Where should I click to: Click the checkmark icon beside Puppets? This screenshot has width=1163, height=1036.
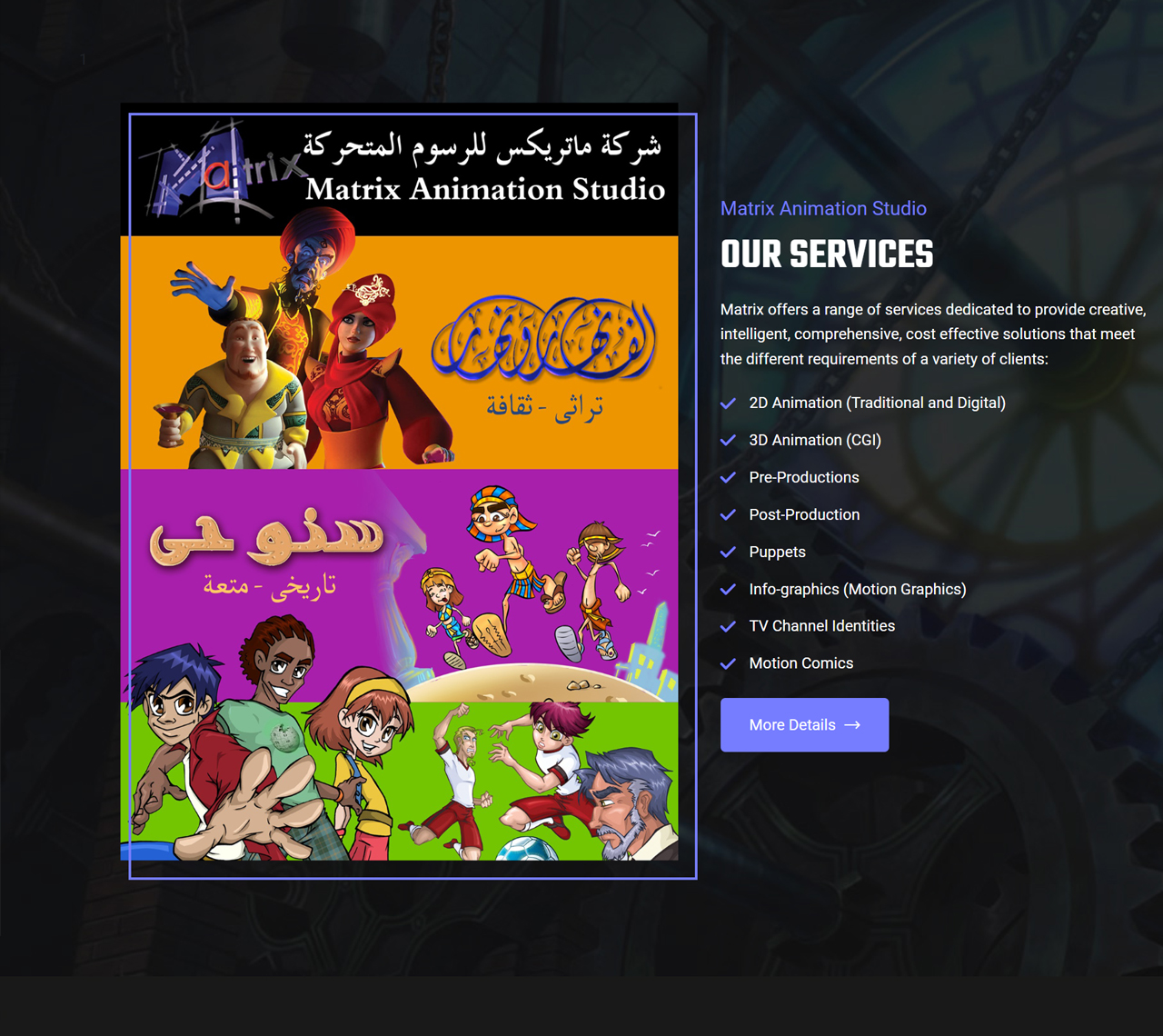728,553
